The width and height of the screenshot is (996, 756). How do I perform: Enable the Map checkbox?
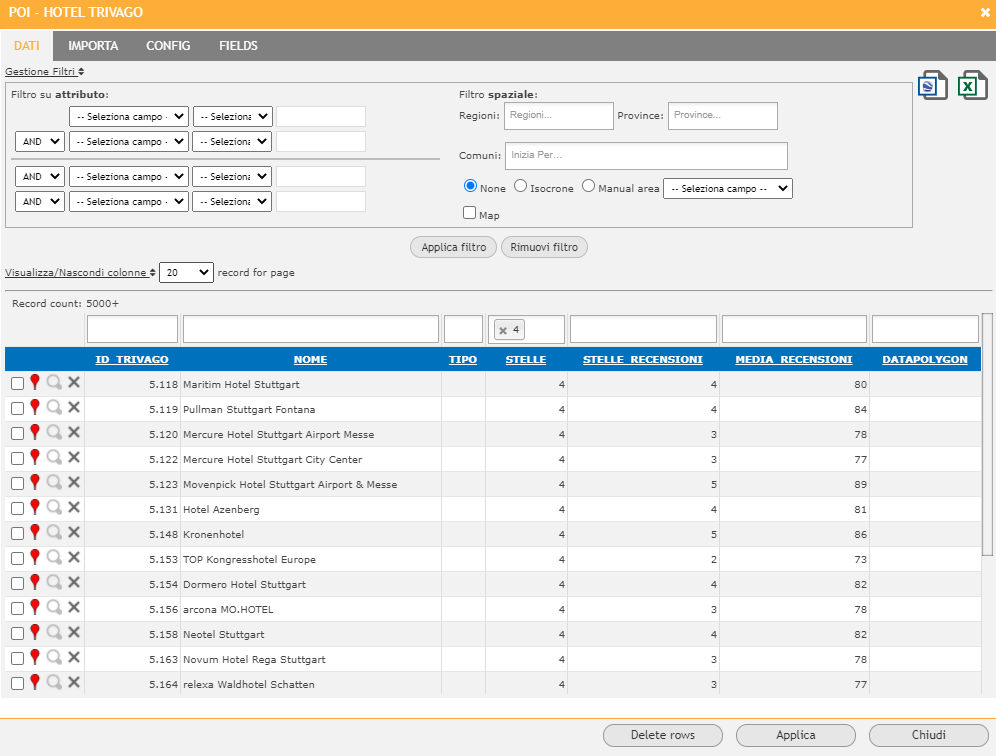469,213
